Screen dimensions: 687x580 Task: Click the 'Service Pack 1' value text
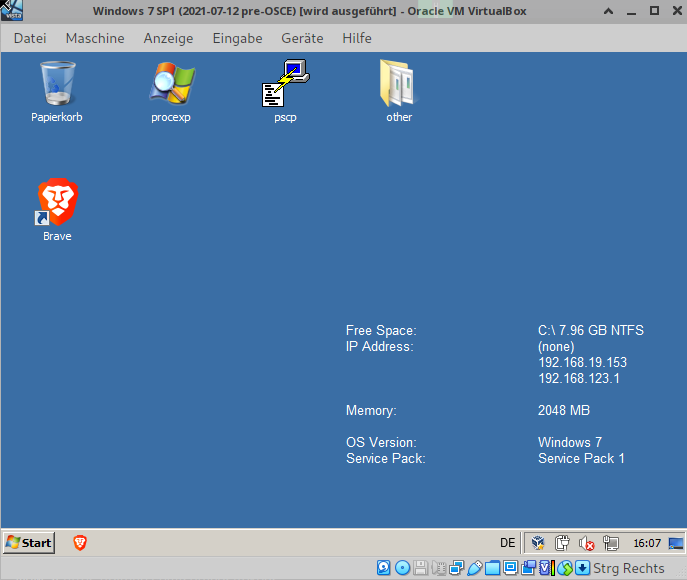581,459
